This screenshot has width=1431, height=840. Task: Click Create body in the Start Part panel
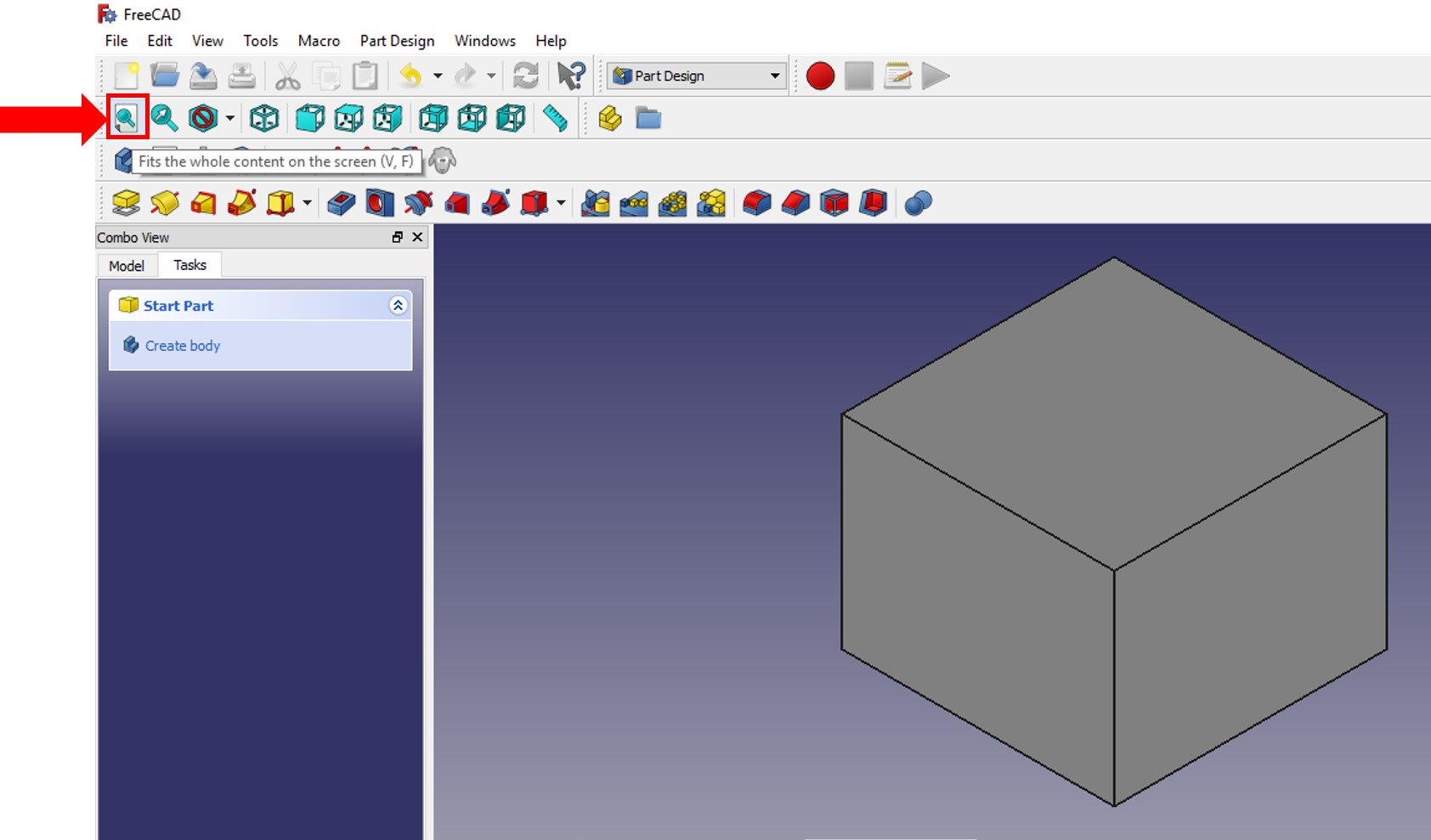tap(182, 345)
